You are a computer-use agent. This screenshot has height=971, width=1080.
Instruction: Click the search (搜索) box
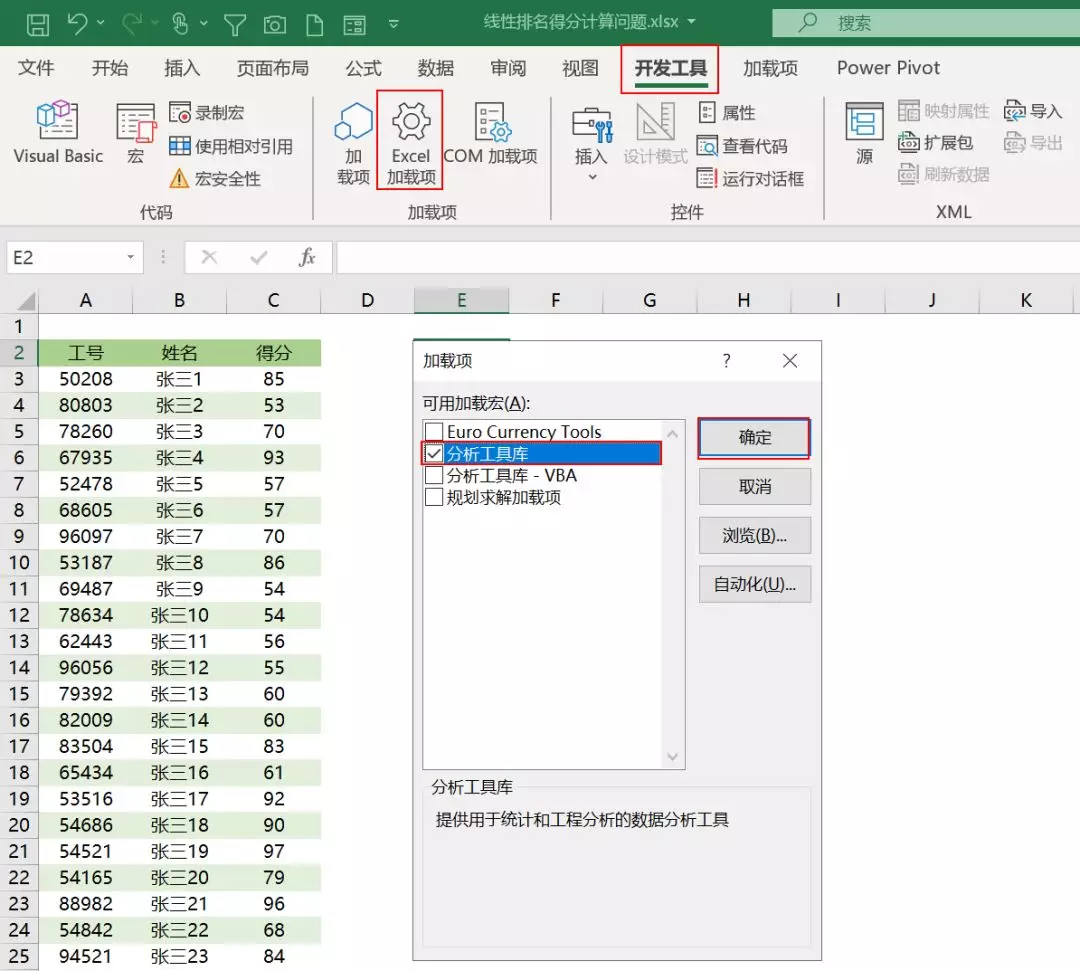pos(926,23)
